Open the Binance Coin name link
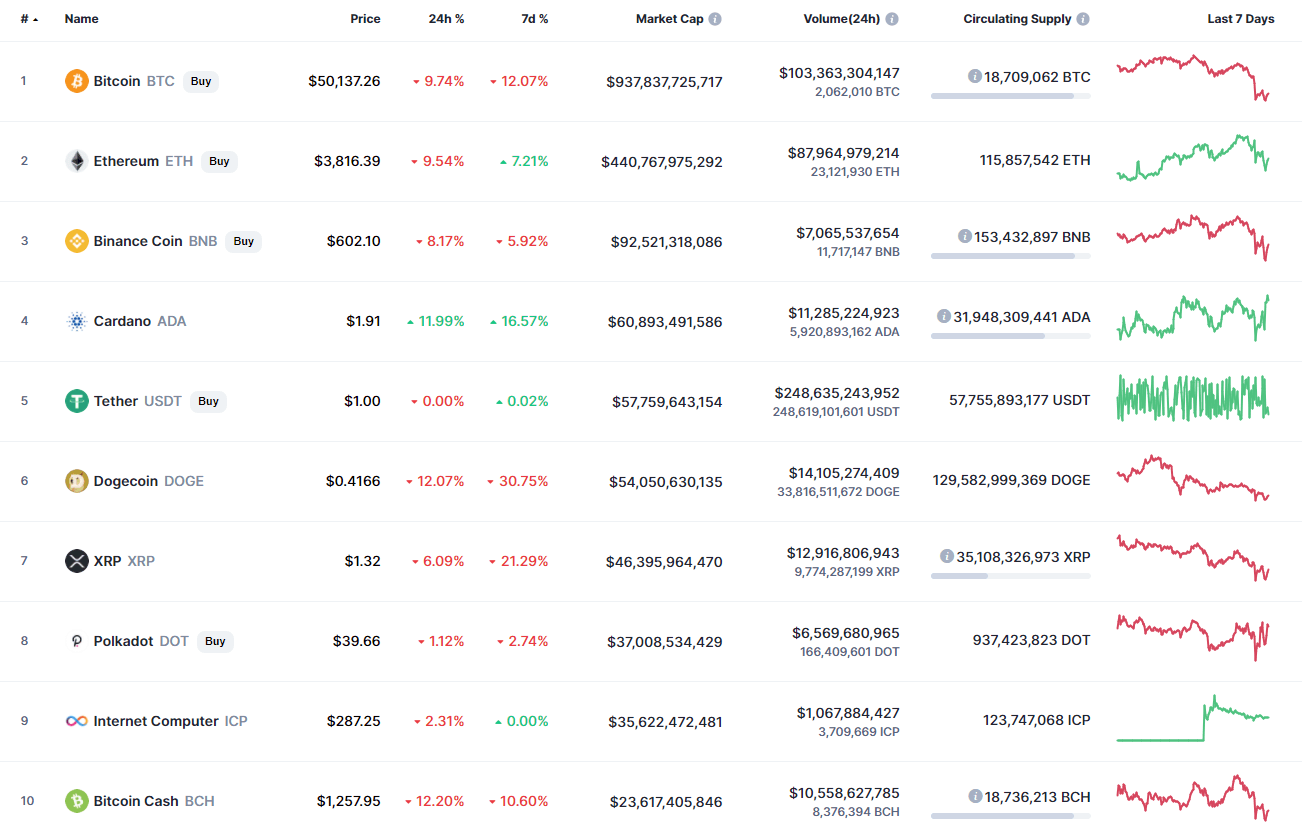Image resolution: width=1302 pixels, height=837 pixels. coord(138,241)
